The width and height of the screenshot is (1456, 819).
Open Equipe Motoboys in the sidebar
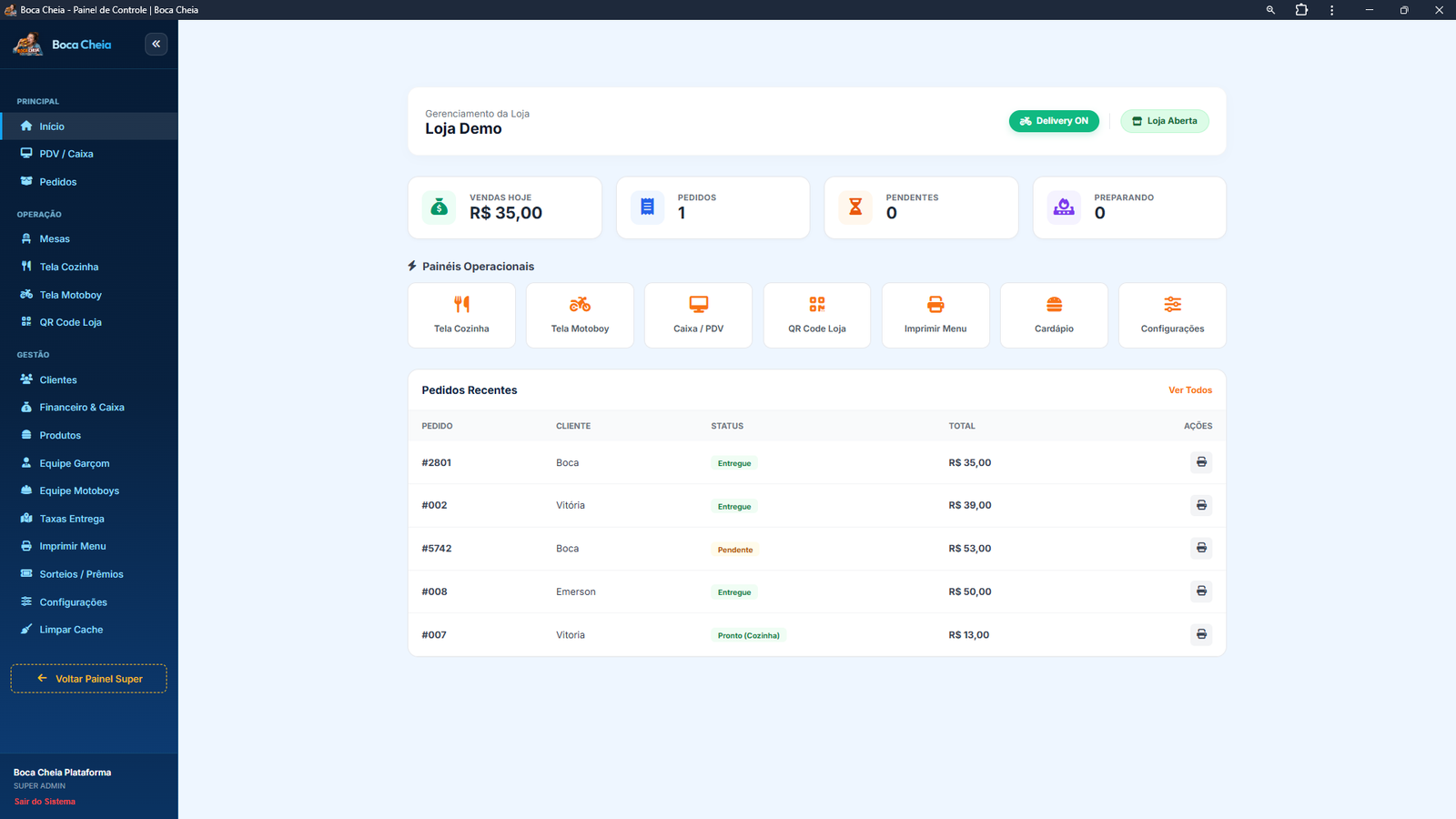tap(88, 490)
